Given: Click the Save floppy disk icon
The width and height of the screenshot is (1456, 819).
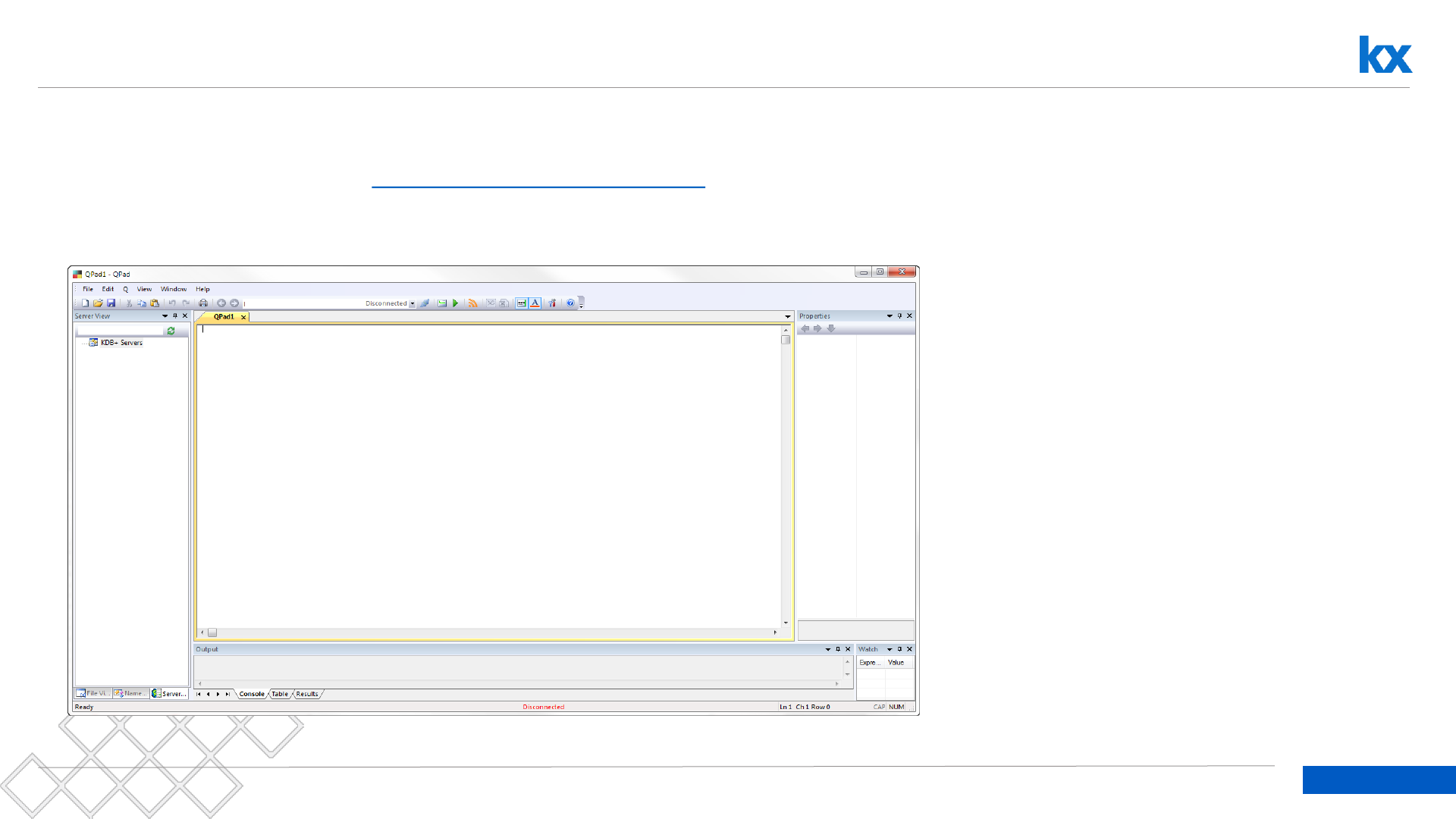Looking at the screenshot, I should point(111,303).
